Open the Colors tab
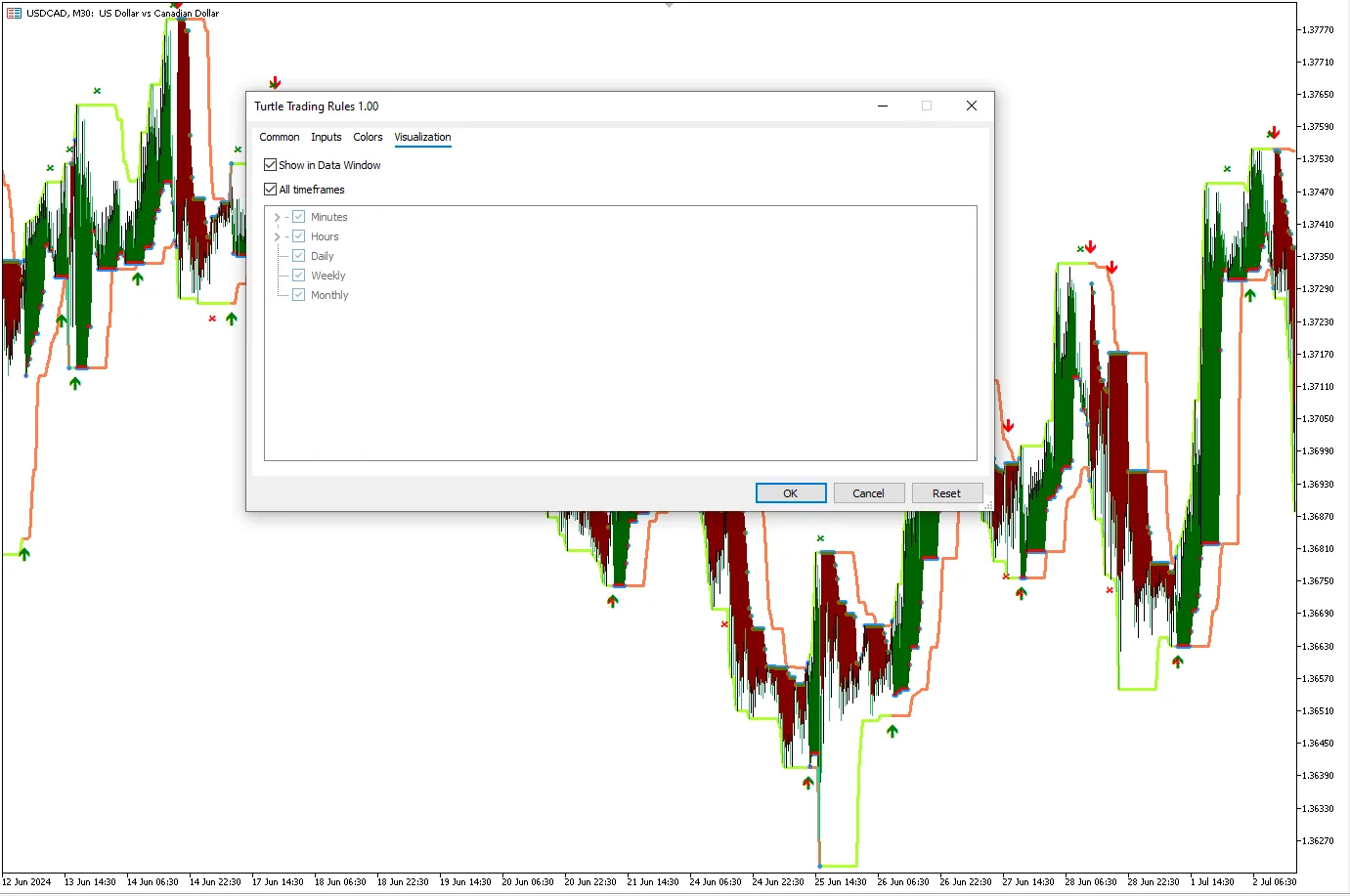 tap(368, 138)
